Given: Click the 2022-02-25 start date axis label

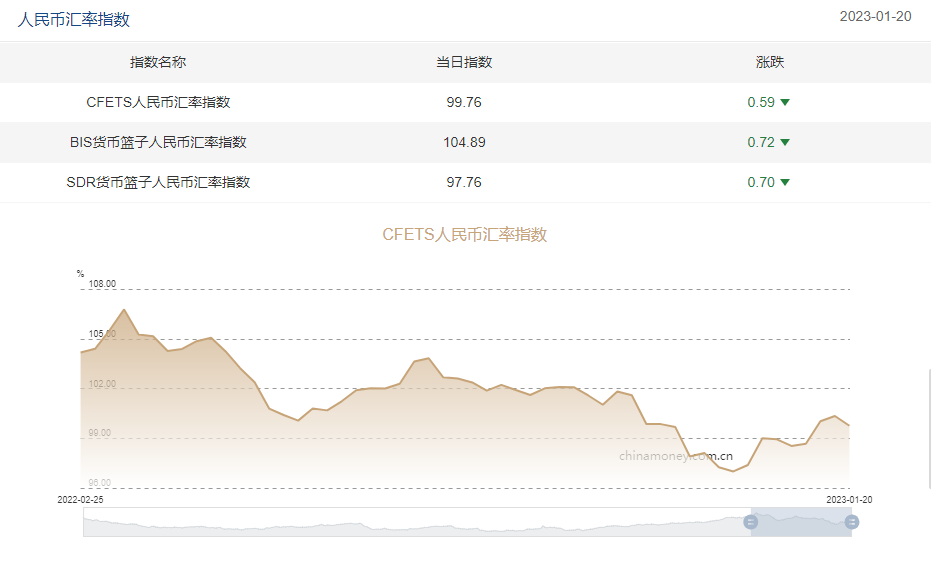Looking at the screenshot, I should tap(80, 498).
